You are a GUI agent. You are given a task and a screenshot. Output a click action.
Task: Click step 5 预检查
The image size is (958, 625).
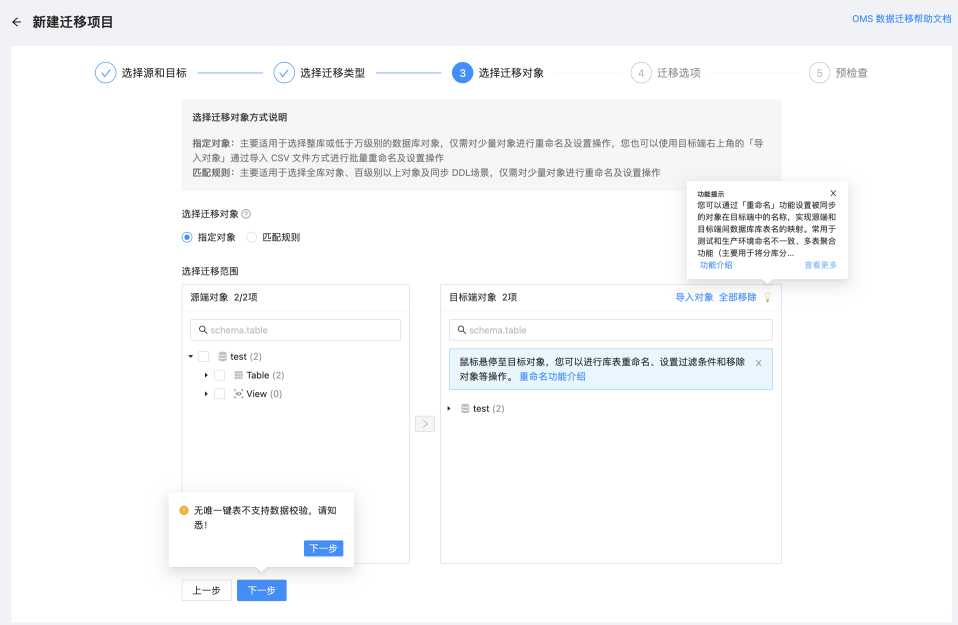pyautogui.click(x=838, y=73)
